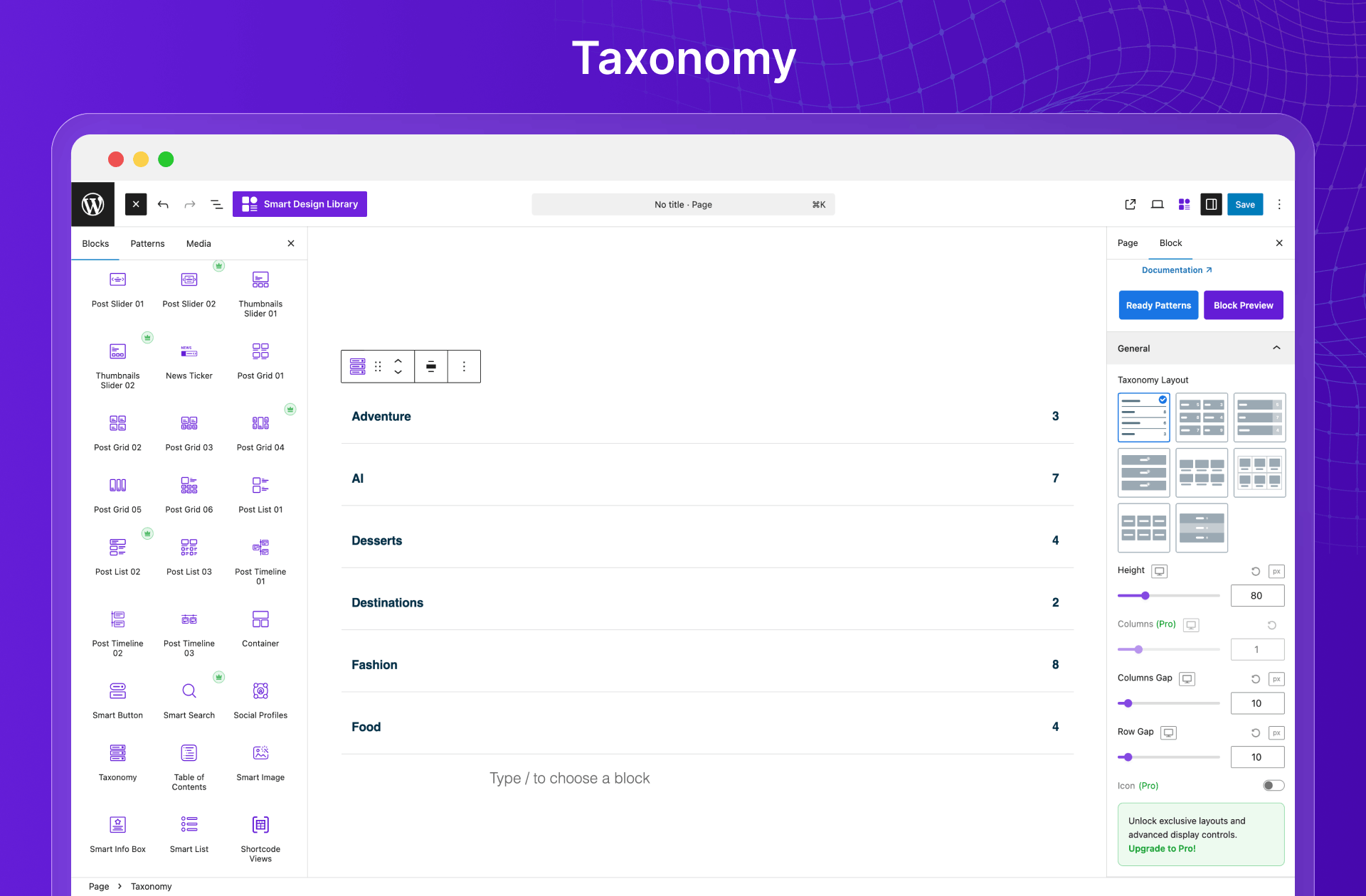
Task: Click the Ready Patterns button
Action: (1158, 305)
